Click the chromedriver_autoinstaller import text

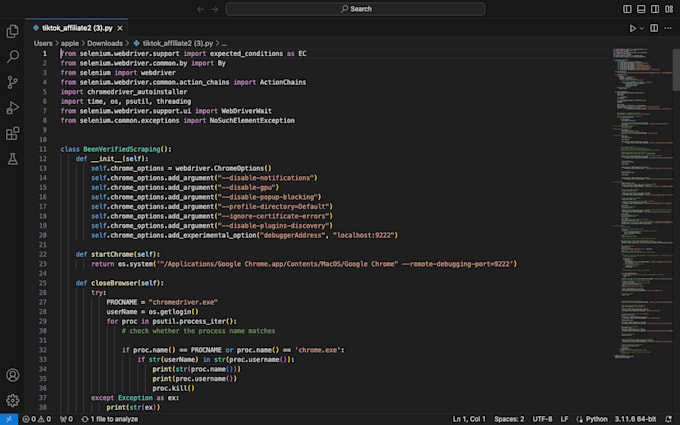(x=137, y=92)
